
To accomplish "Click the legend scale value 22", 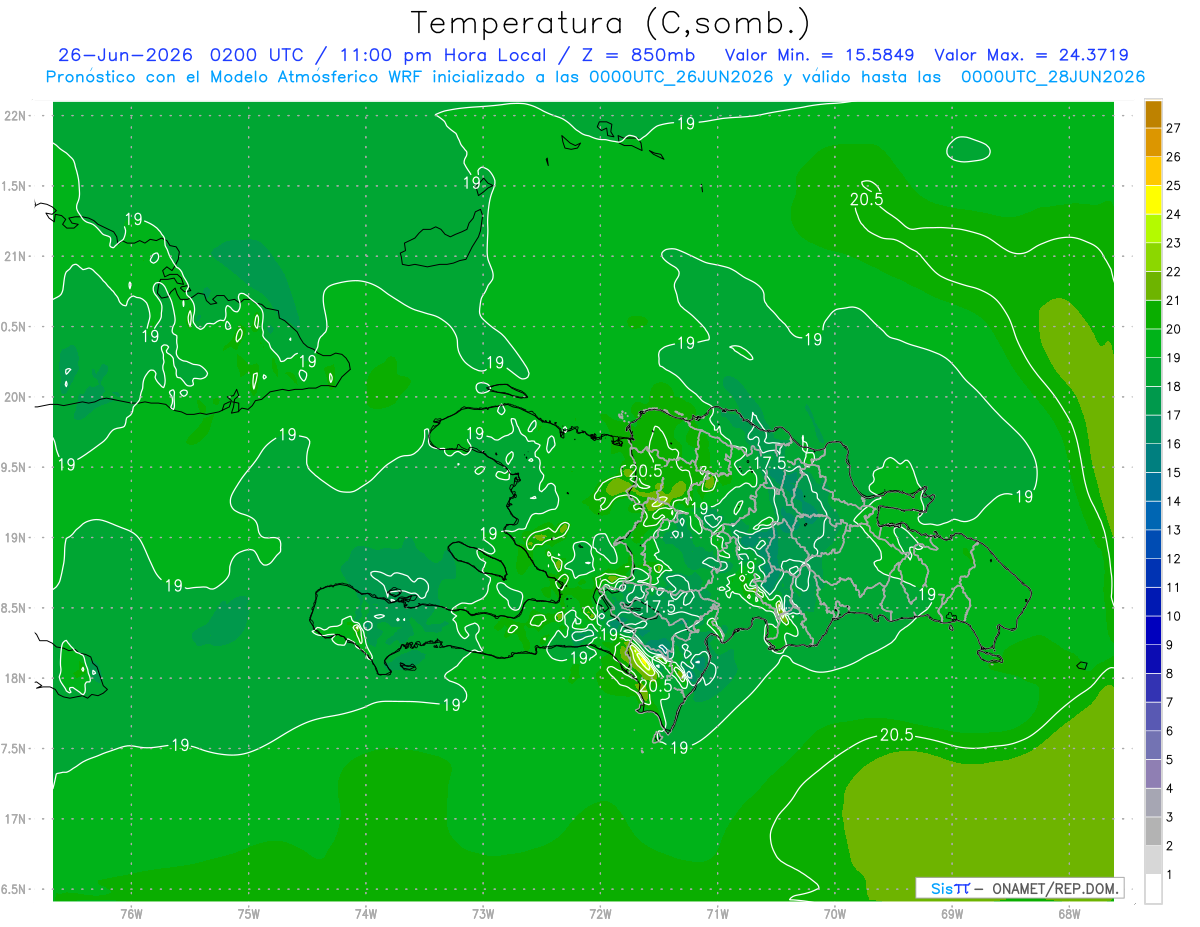I will (x=1174, y=272).
